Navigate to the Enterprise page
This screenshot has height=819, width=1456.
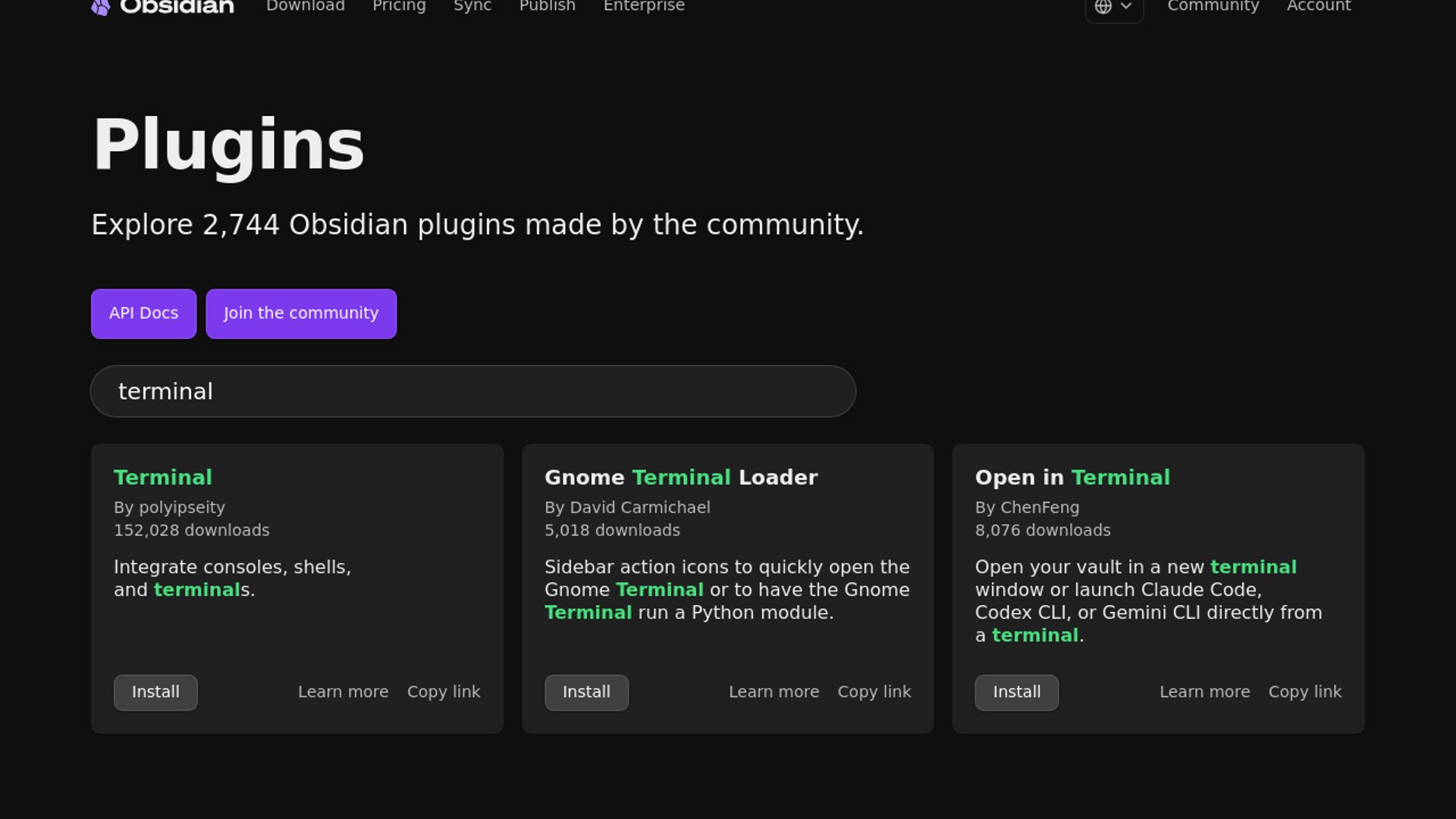click(643, 6)
